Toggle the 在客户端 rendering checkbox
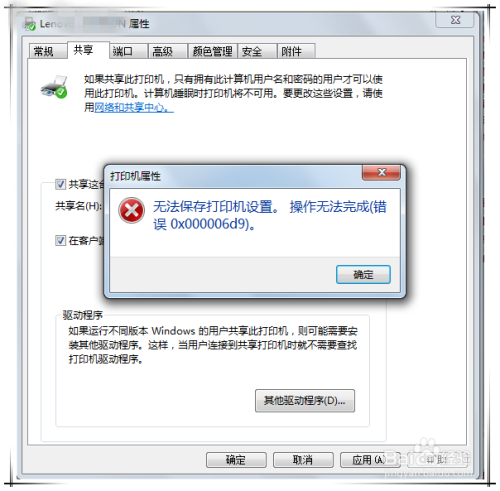Image resolution: width=500 pixels, height=491 pixels. tap(60, 240)
